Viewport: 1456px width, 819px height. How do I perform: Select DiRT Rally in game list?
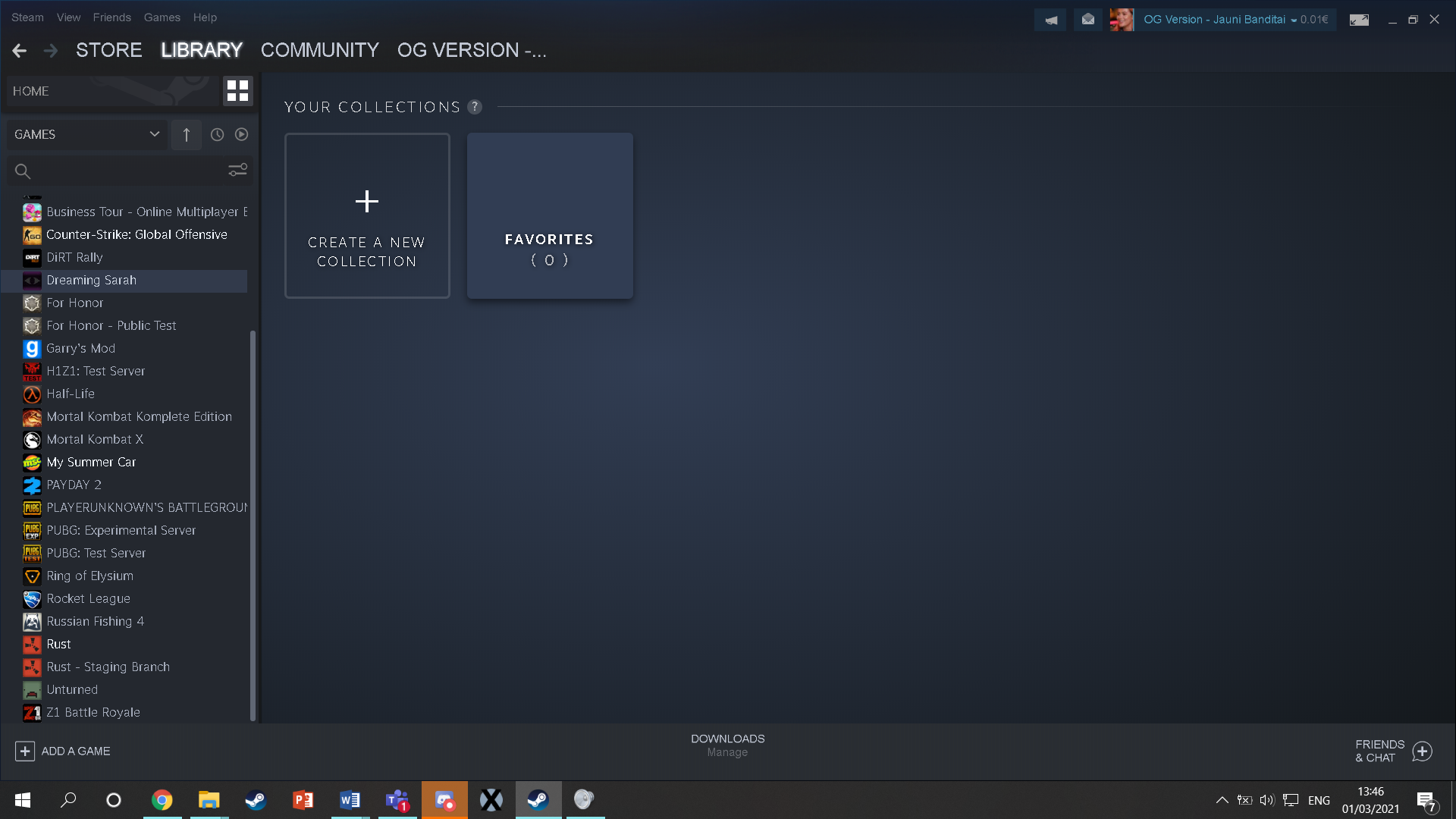[x=74, y=257]
